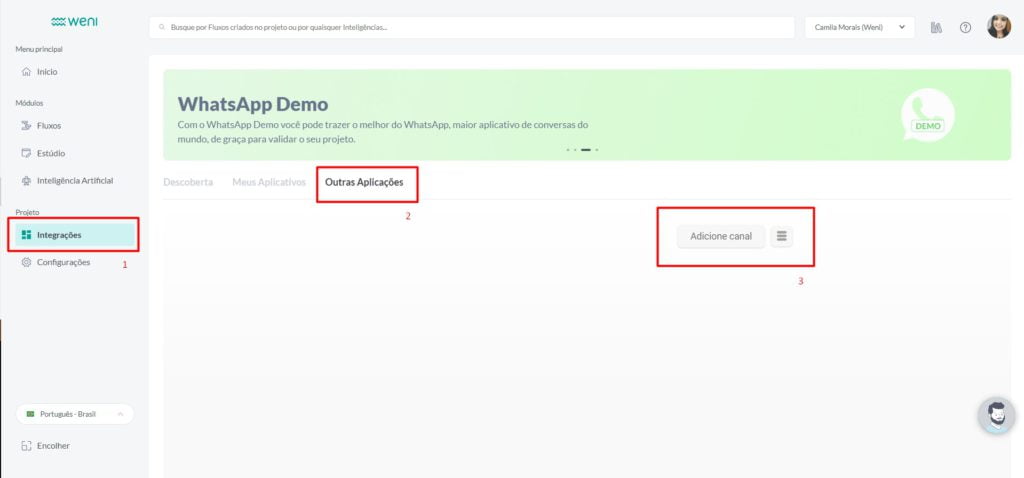The image size is (1024, 478).
Task: Click the search field for Fluxos
Action: point(472,27)
